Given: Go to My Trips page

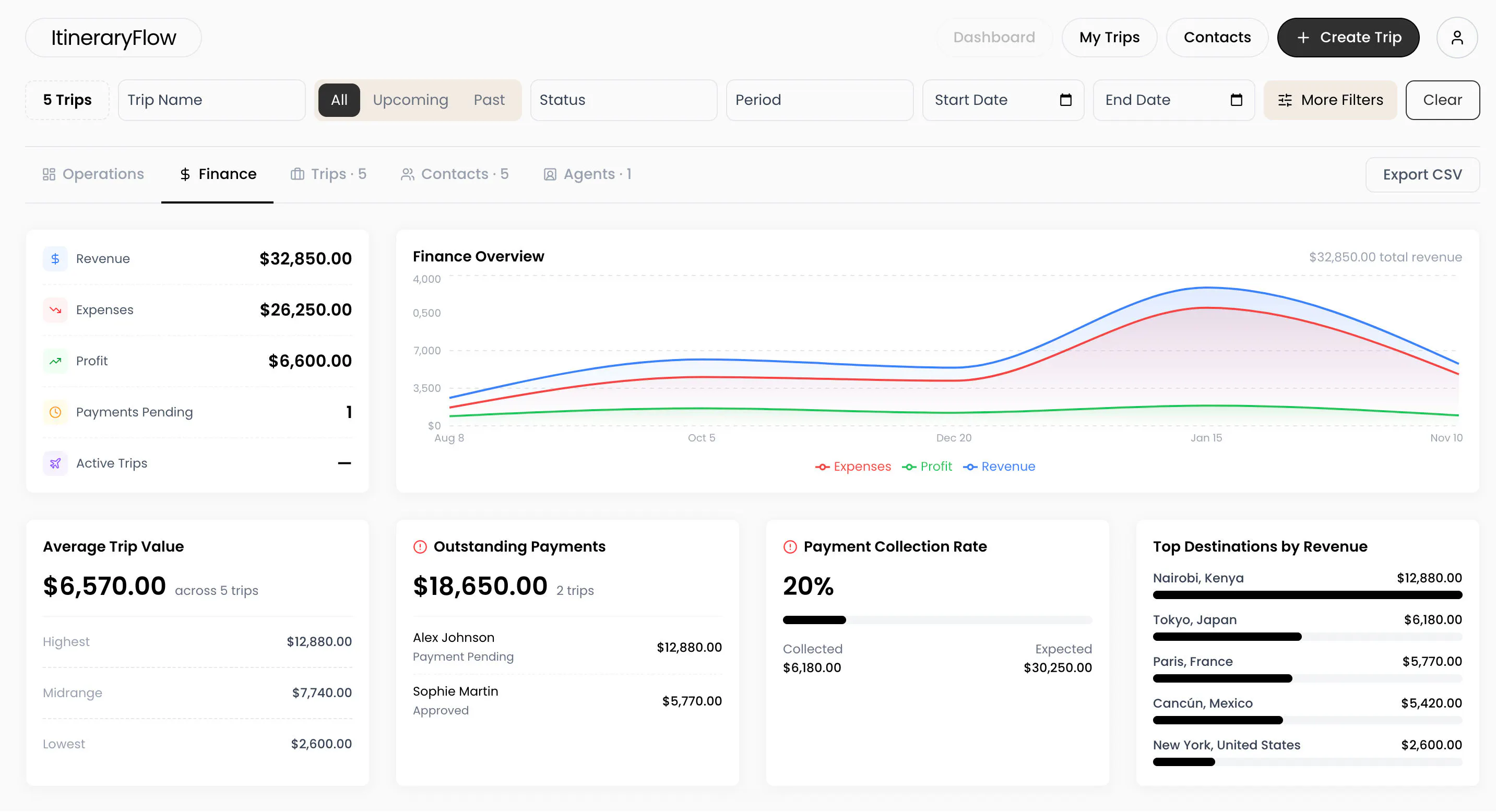Looking at the screenshot, I should pos(1109,38).
